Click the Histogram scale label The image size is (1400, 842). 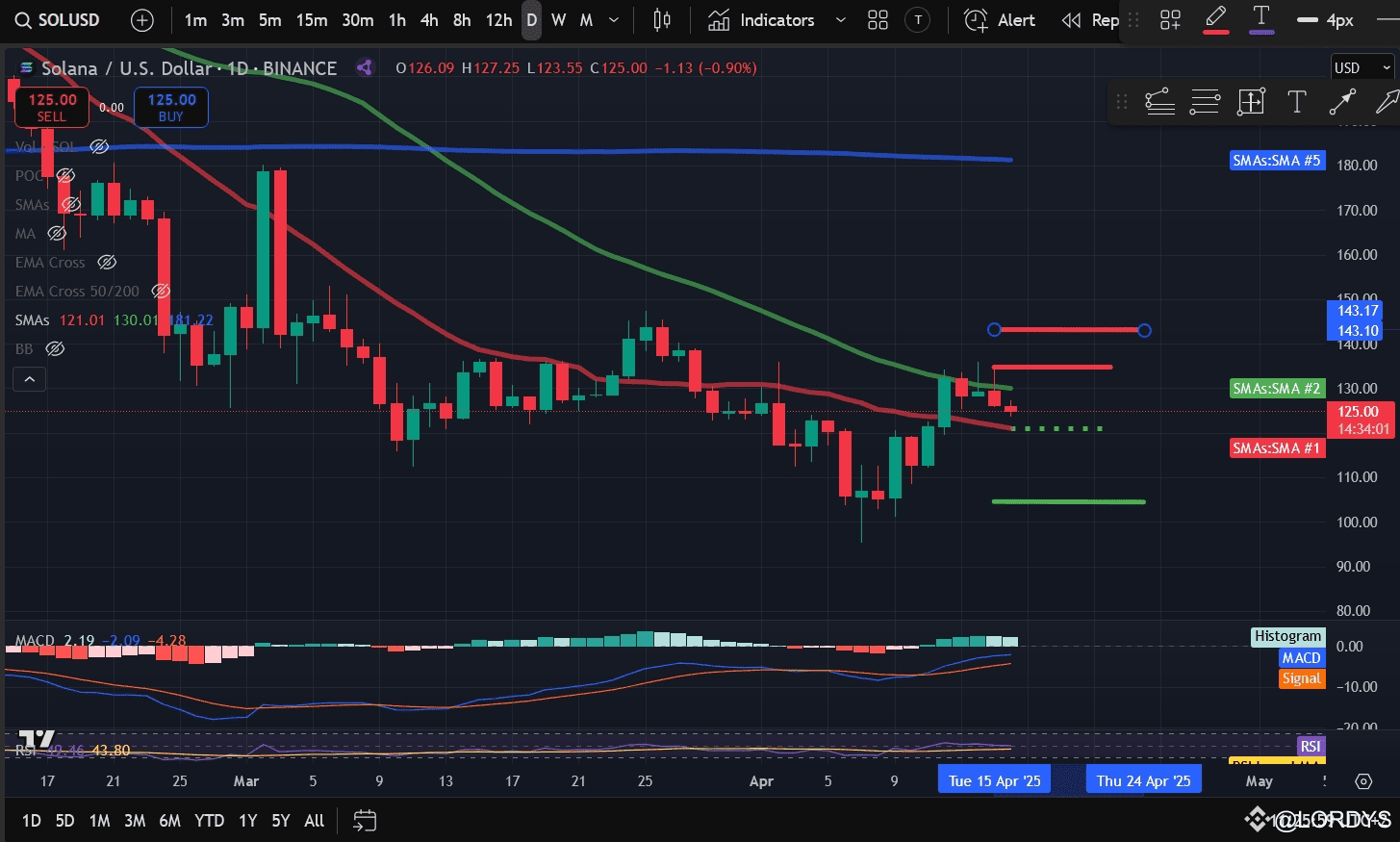pos(1287,636)
